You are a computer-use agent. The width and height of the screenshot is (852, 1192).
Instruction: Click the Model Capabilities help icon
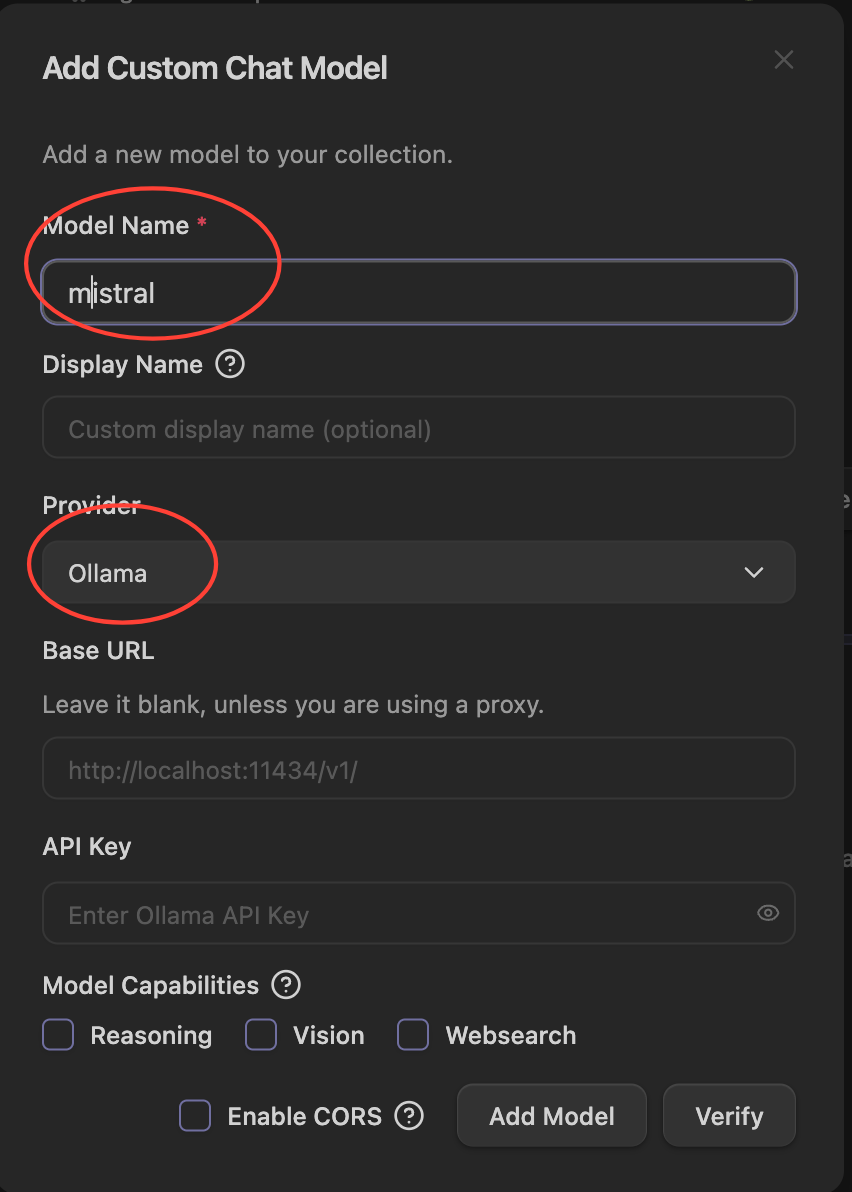[x=286, y=985]
